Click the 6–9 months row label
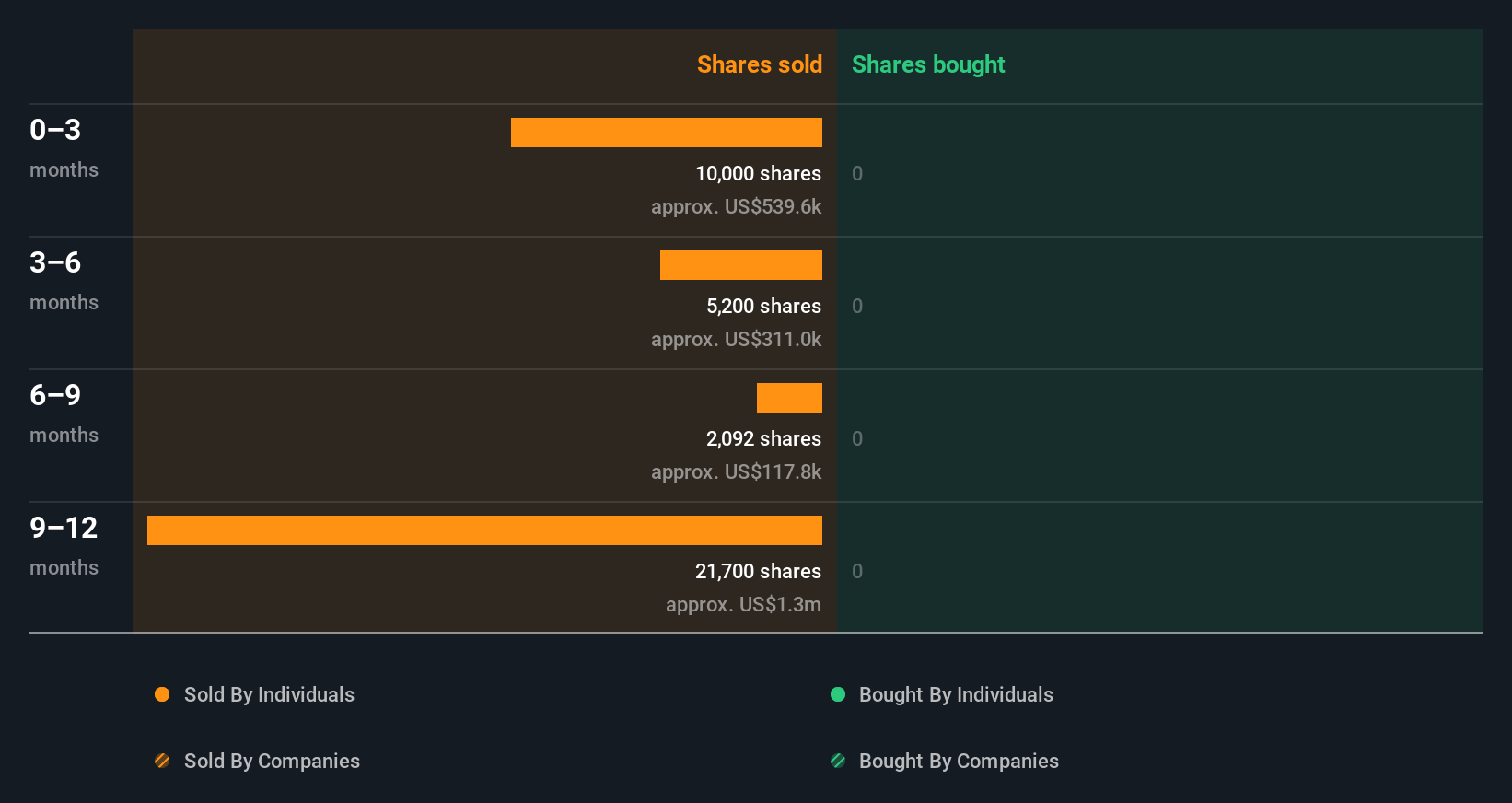The image size is (1512, 803). coord(64,413)
